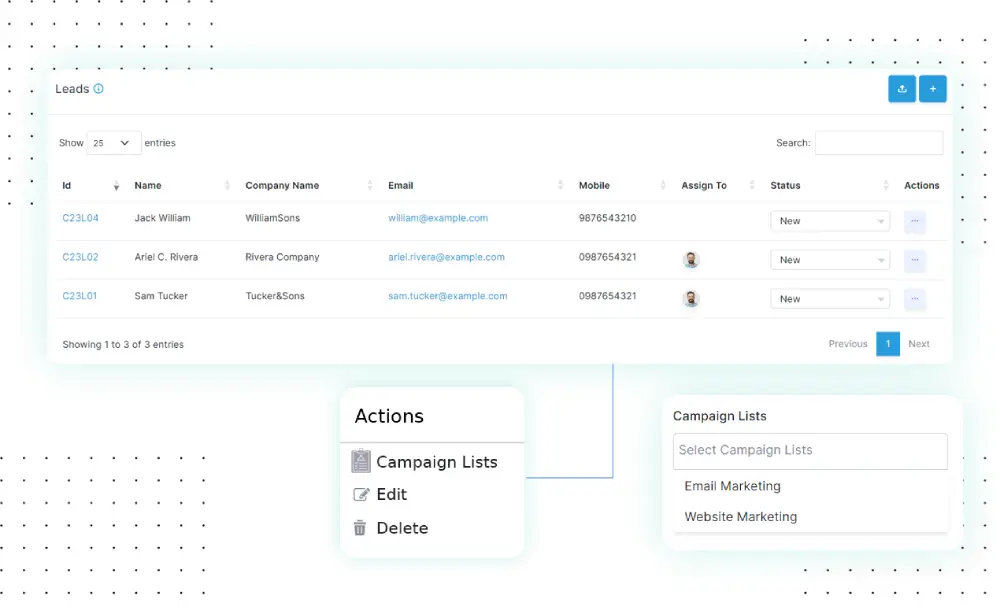Click inside the Search field
This screenshot has width=1000, height=614.
point(878,142)
